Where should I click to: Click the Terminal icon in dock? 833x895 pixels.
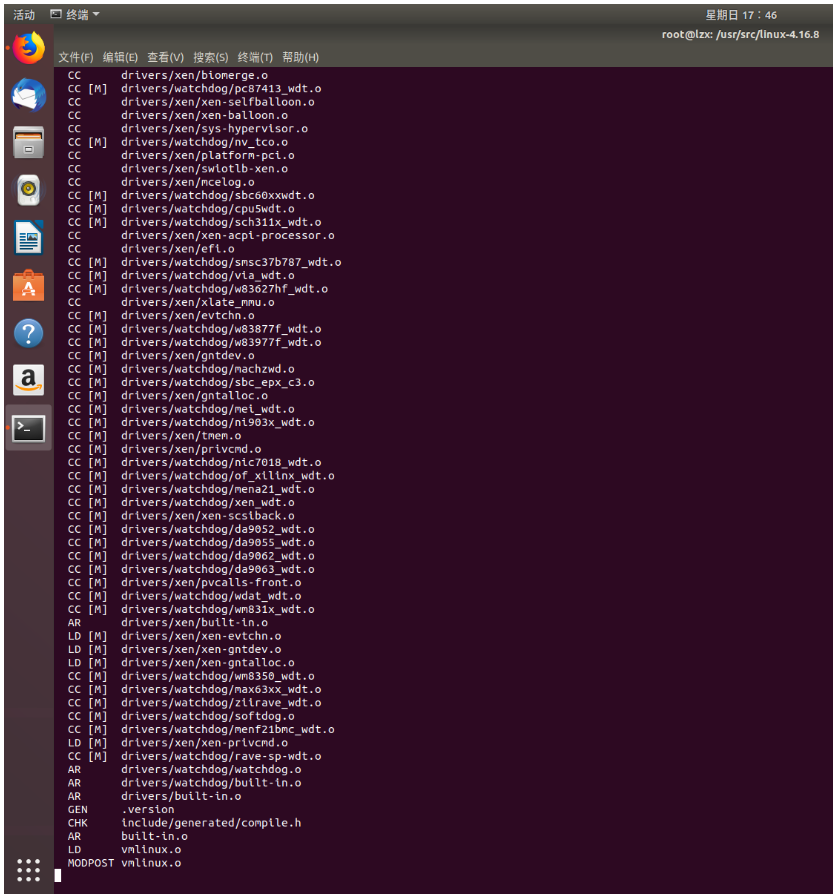29,428
